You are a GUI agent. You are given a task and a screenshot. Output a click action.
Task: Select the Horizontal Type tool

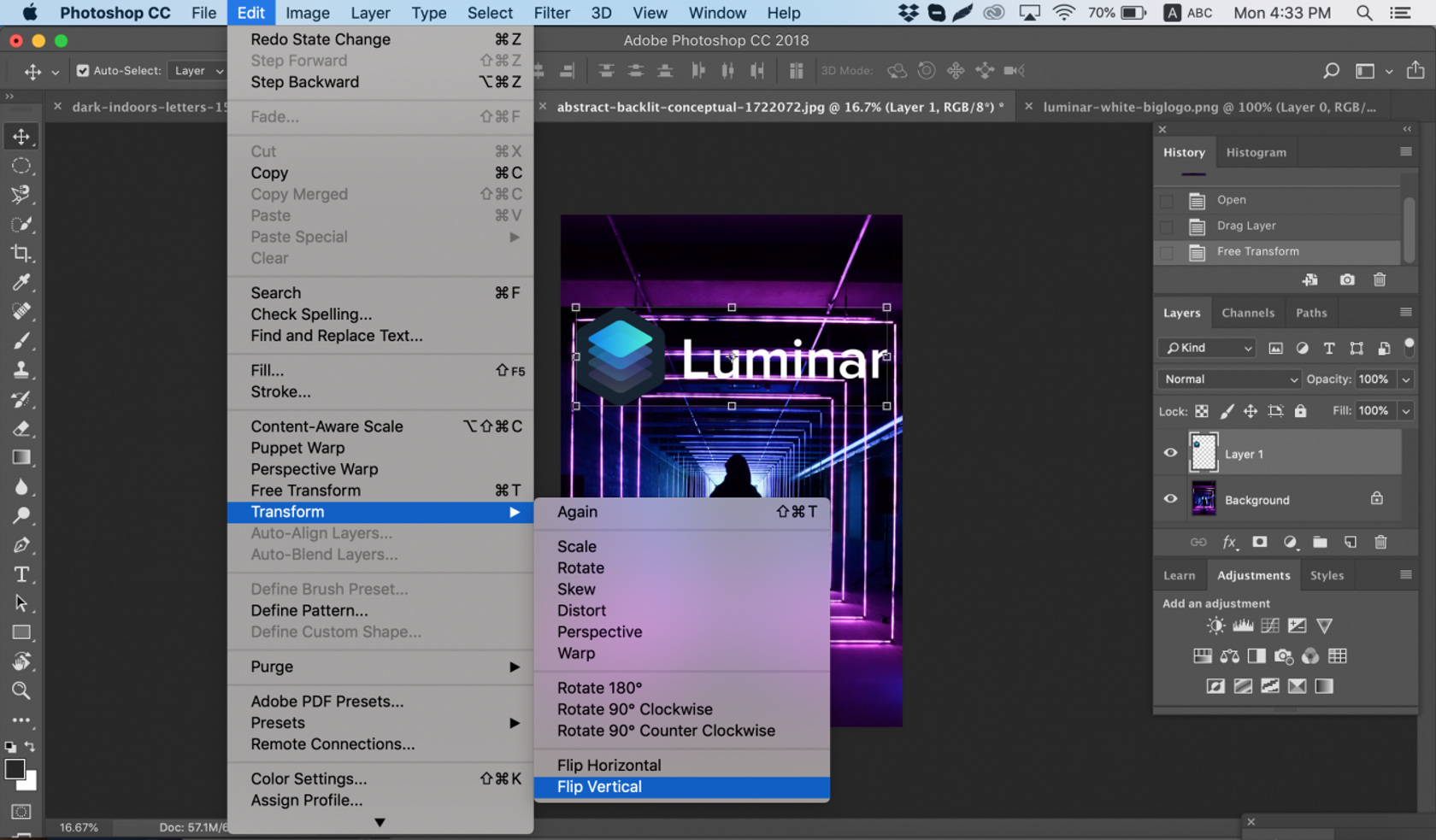click(x=21, y=574)
